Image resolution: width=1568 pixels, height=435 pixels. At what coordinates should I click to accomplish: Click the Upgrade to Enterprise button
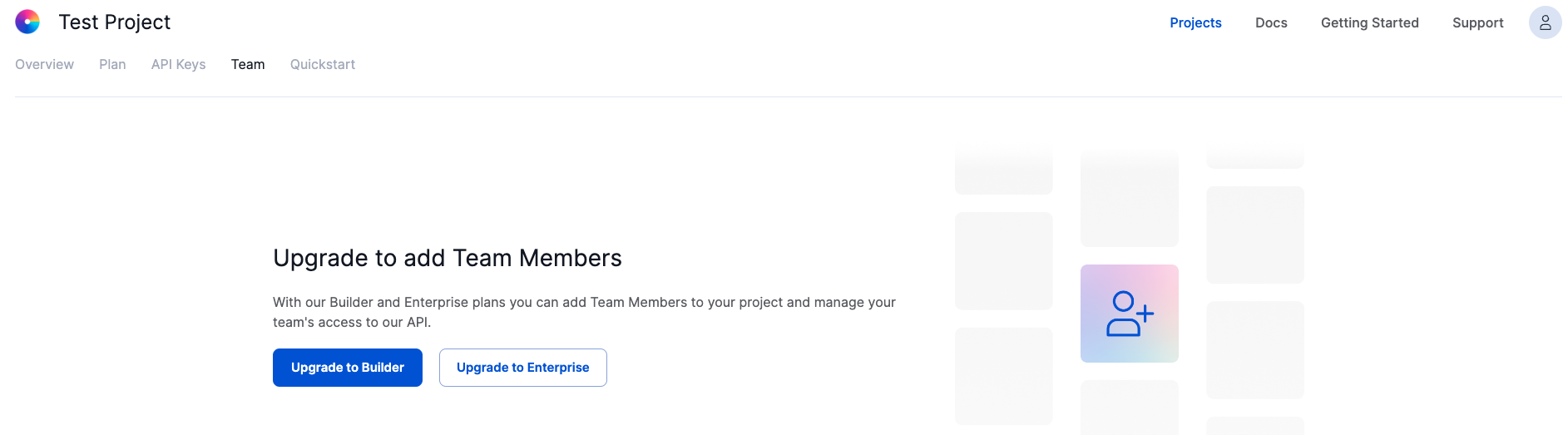[522, 368]
